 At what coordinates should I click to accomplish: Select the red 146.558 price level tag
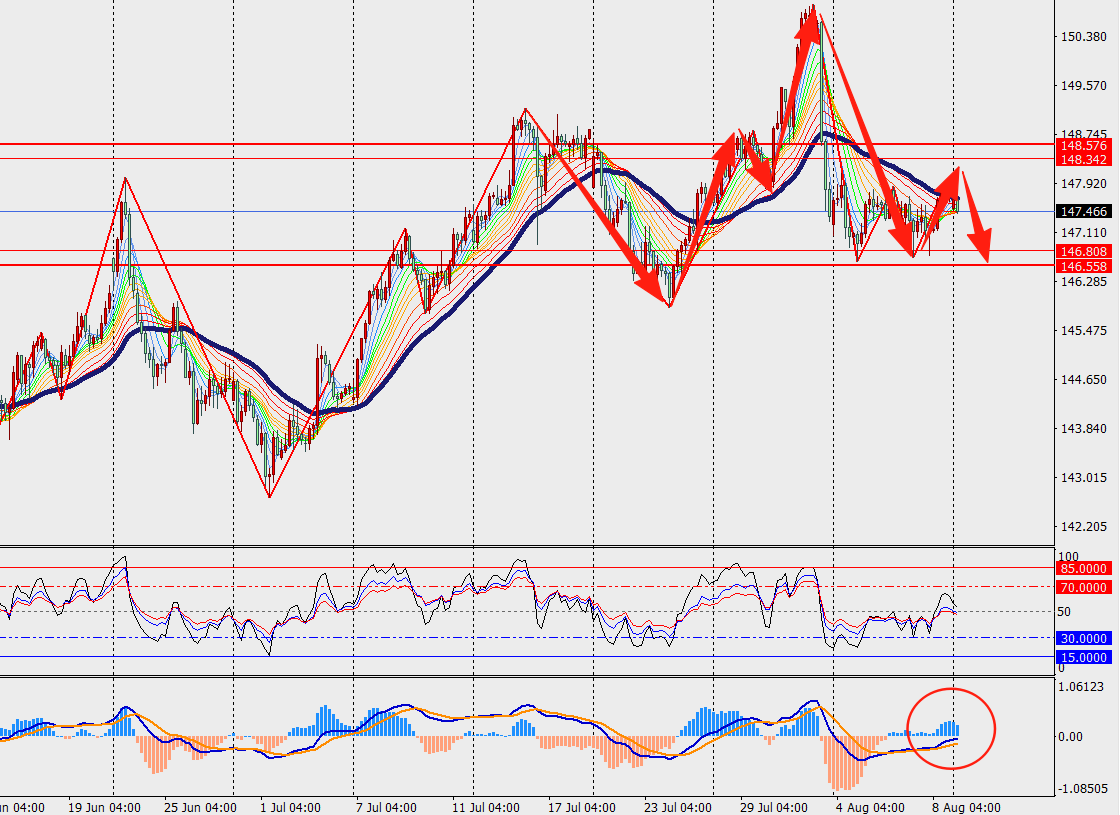(1084, 266)
